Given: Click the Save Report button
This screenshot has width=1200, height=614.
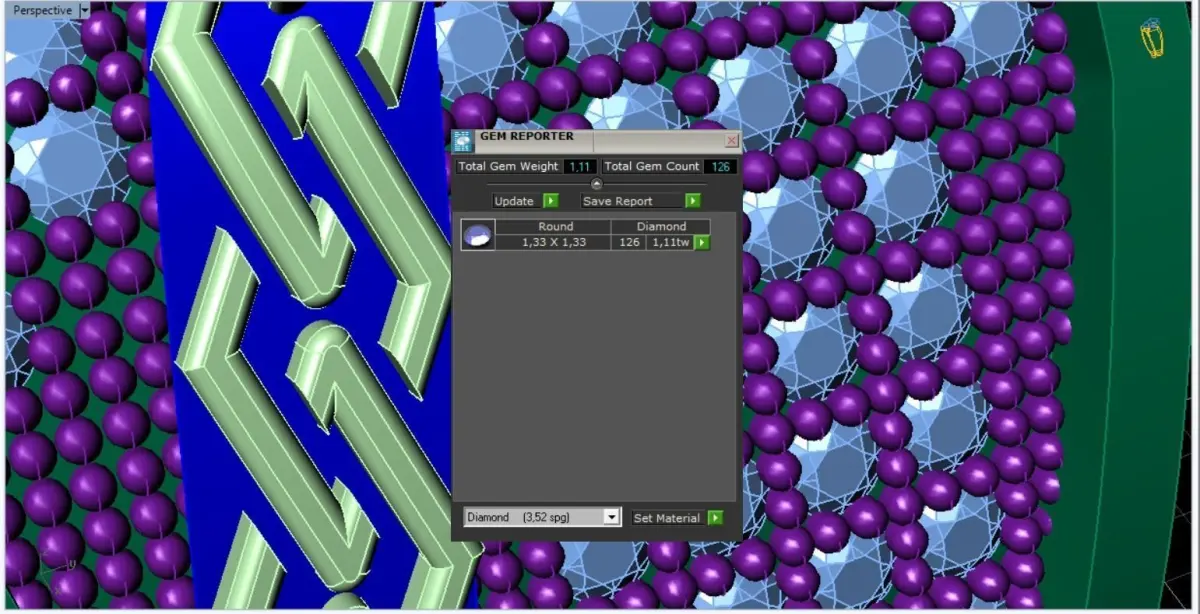Looking at the screenshot, I should [x=633, y=201].
